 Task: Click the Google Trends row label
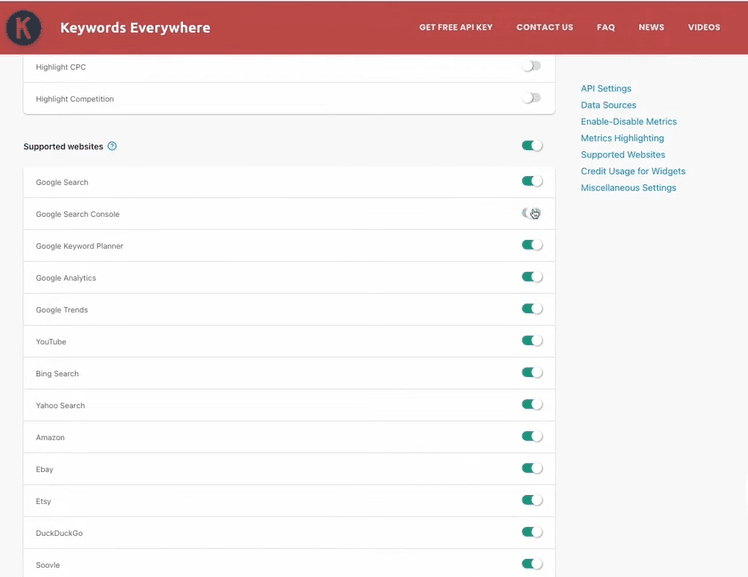[62, 310]
